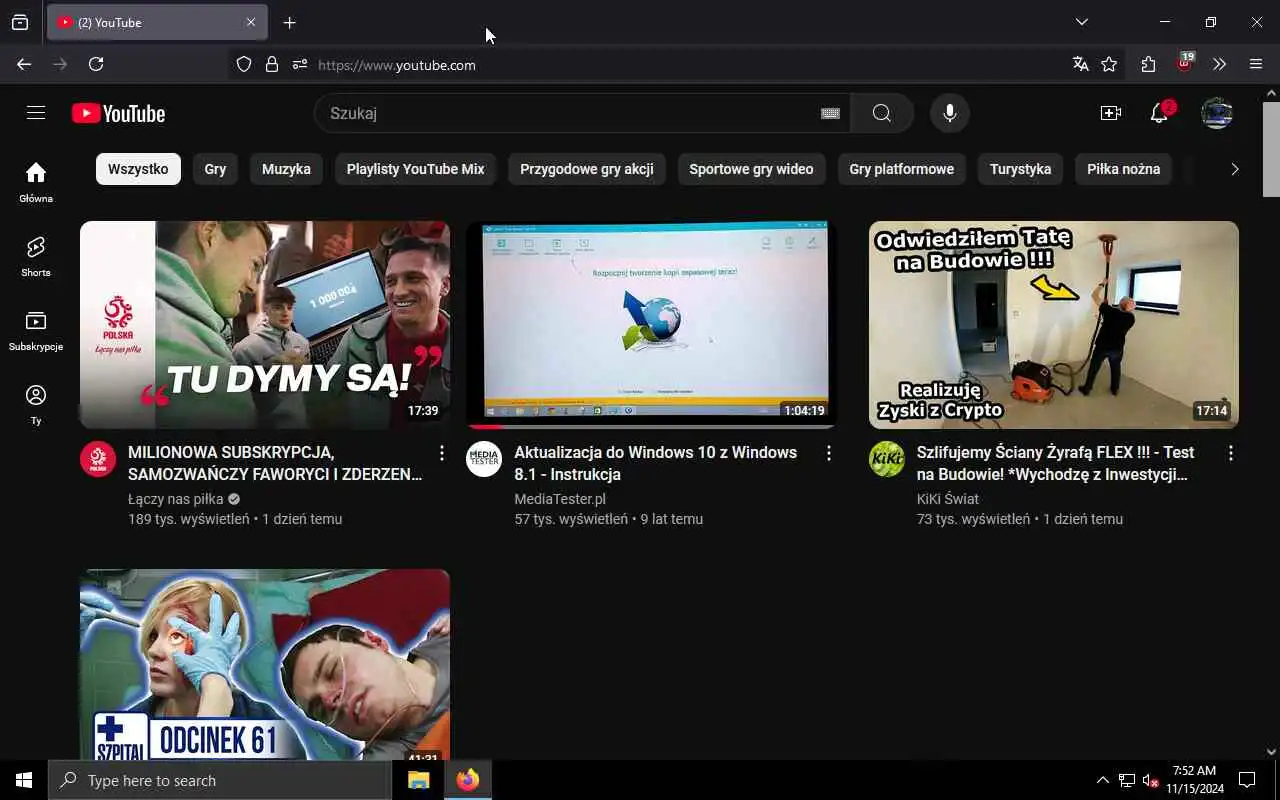
Task: Open the Firefox View button
Action: point(20,22)
